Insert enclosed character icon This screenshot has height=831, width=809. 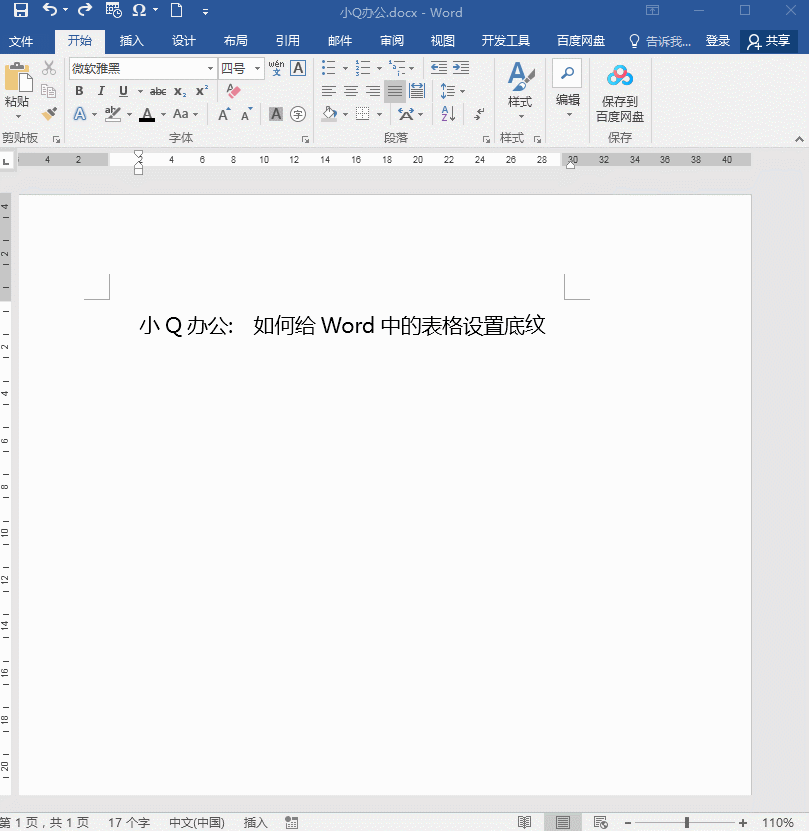tap(298, 114)
